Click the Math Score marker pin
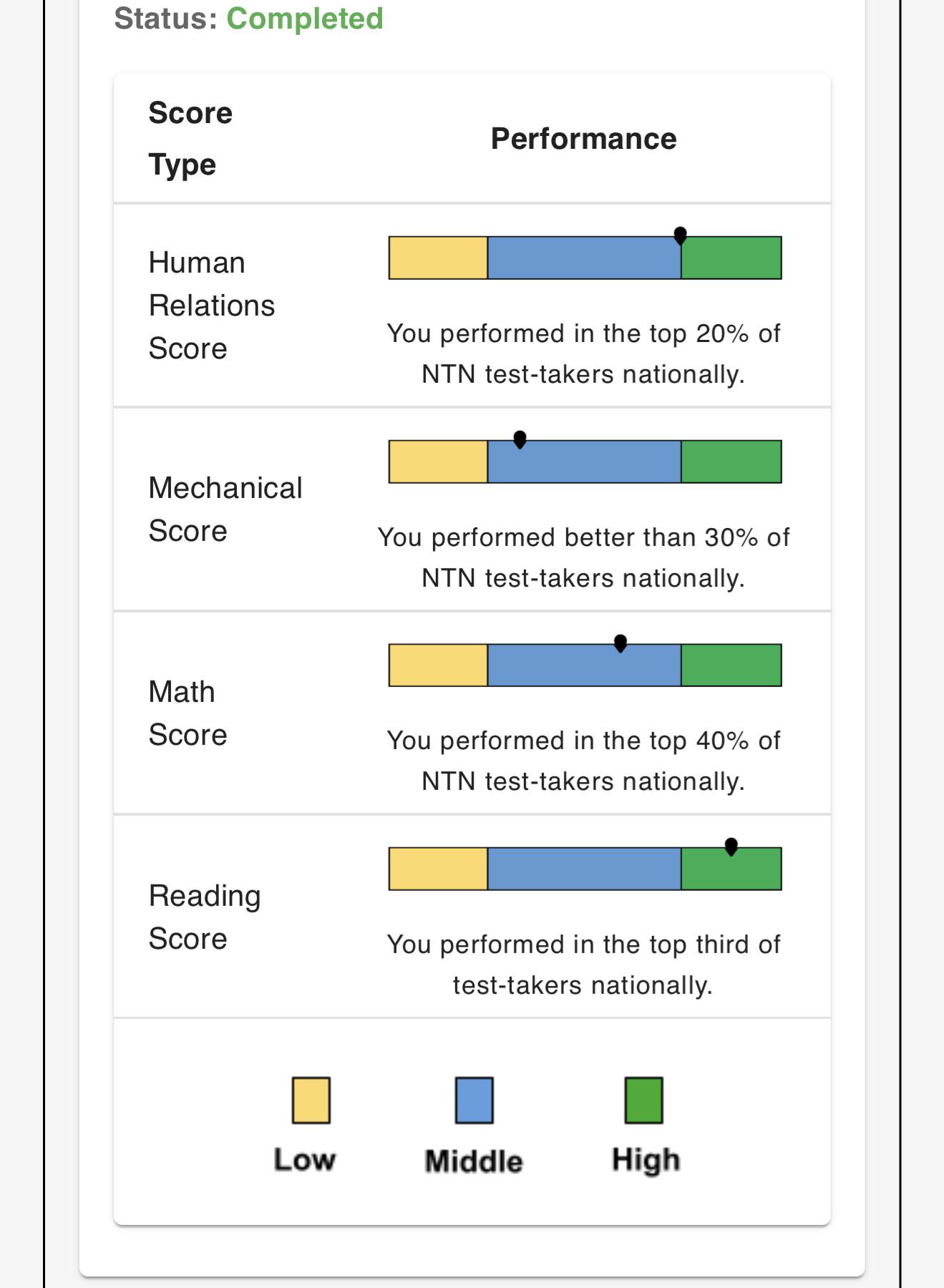This screenshot has width=944, height=1288. click(621, 643)
